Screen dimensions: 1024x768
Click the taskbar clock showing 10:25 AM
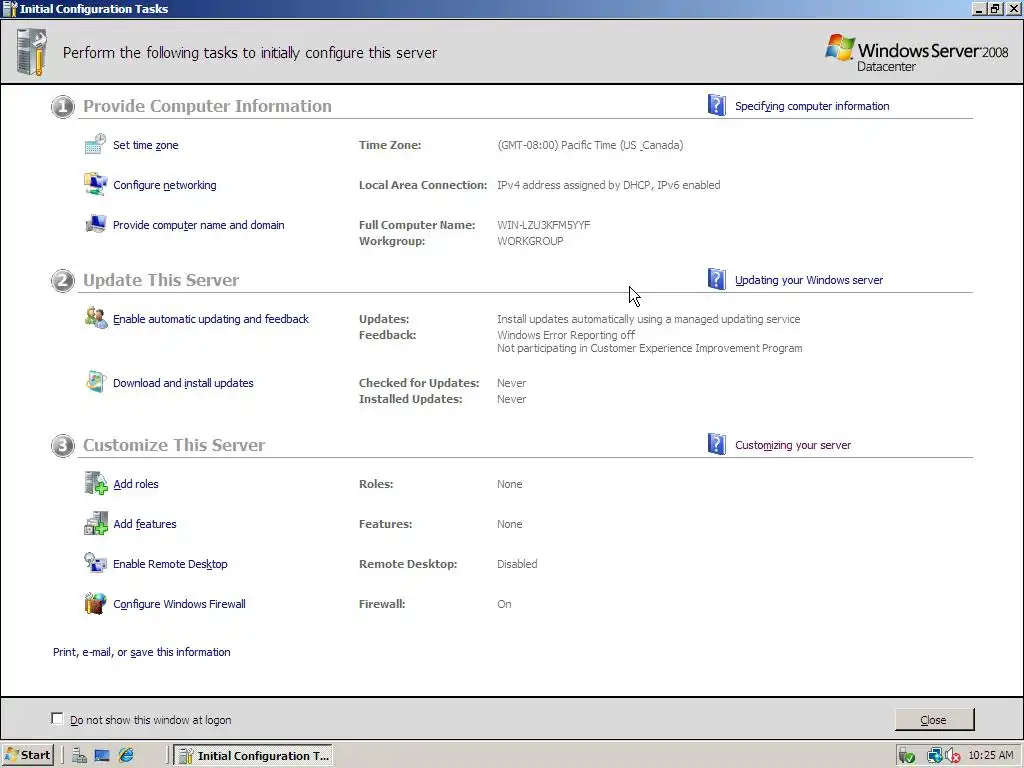click(991, 756)
